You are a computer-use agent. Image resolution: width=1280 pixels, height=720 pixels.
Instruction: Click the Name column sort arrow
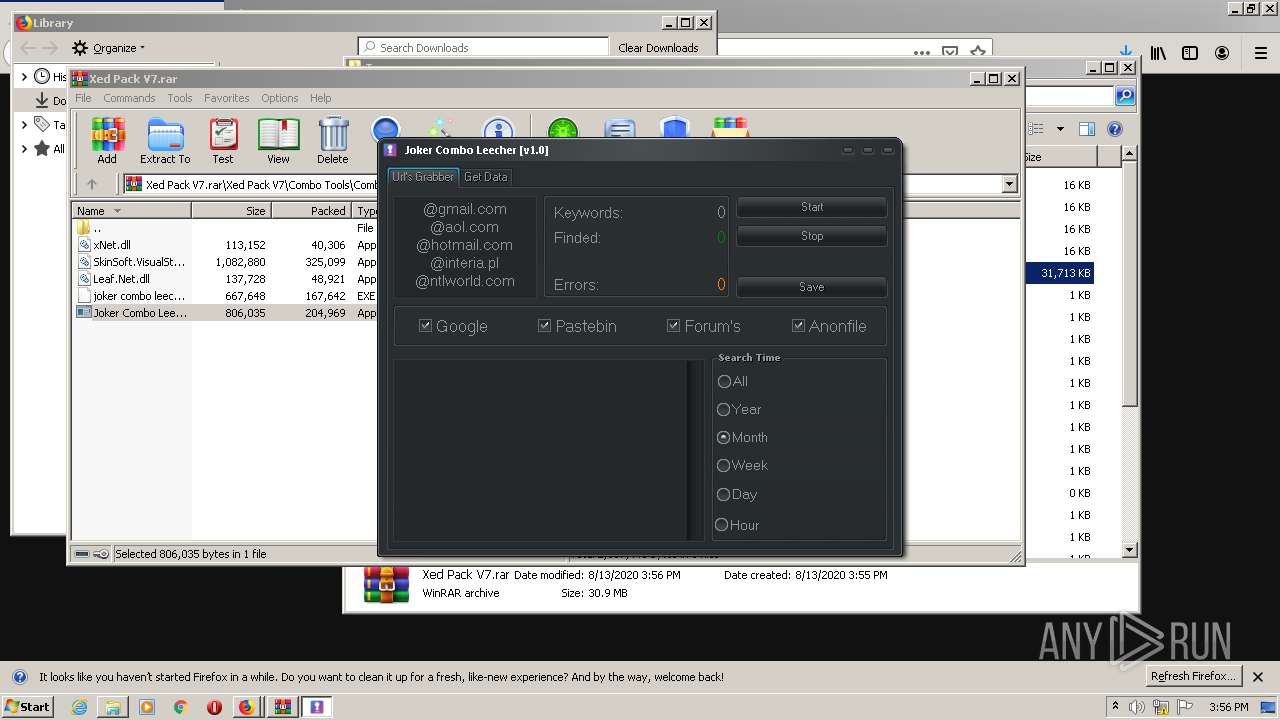117,211
